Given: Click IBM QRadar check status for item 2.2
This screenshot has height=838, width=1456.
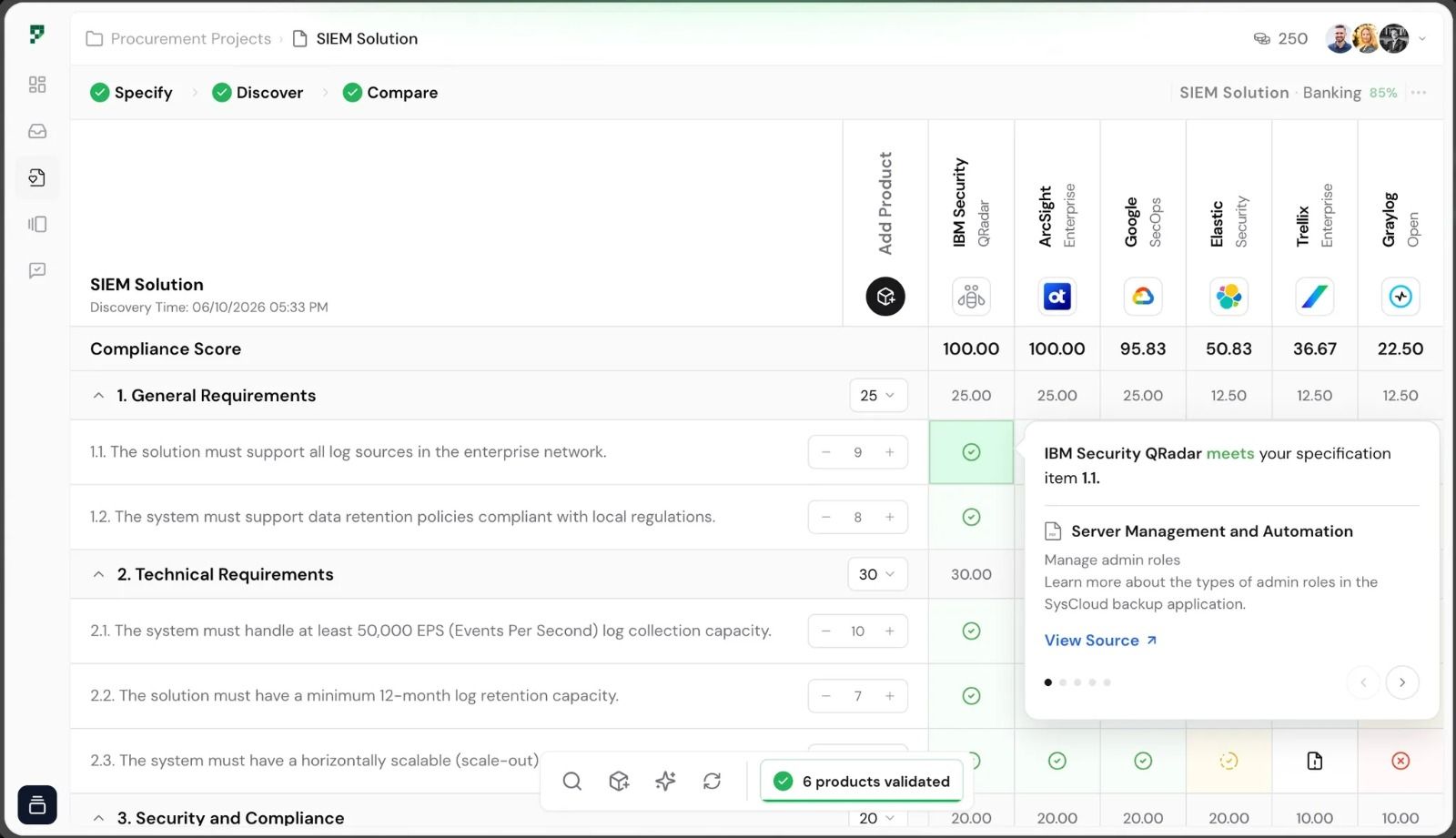Looking at the screenshot, I should pyautogui.click(x=971, y=696).
